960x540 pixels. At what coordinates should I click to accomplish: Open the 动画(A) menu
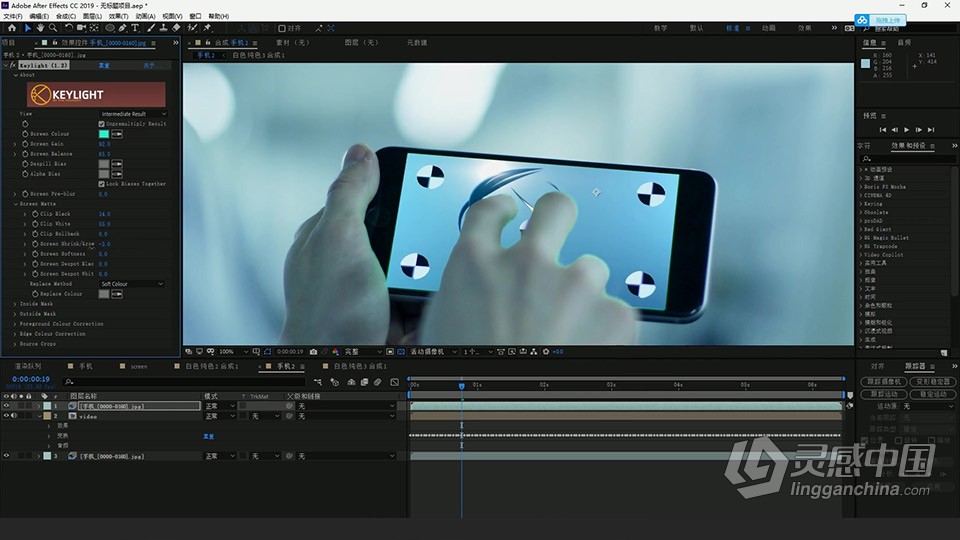pyautogui.click(x=145, y=17)
